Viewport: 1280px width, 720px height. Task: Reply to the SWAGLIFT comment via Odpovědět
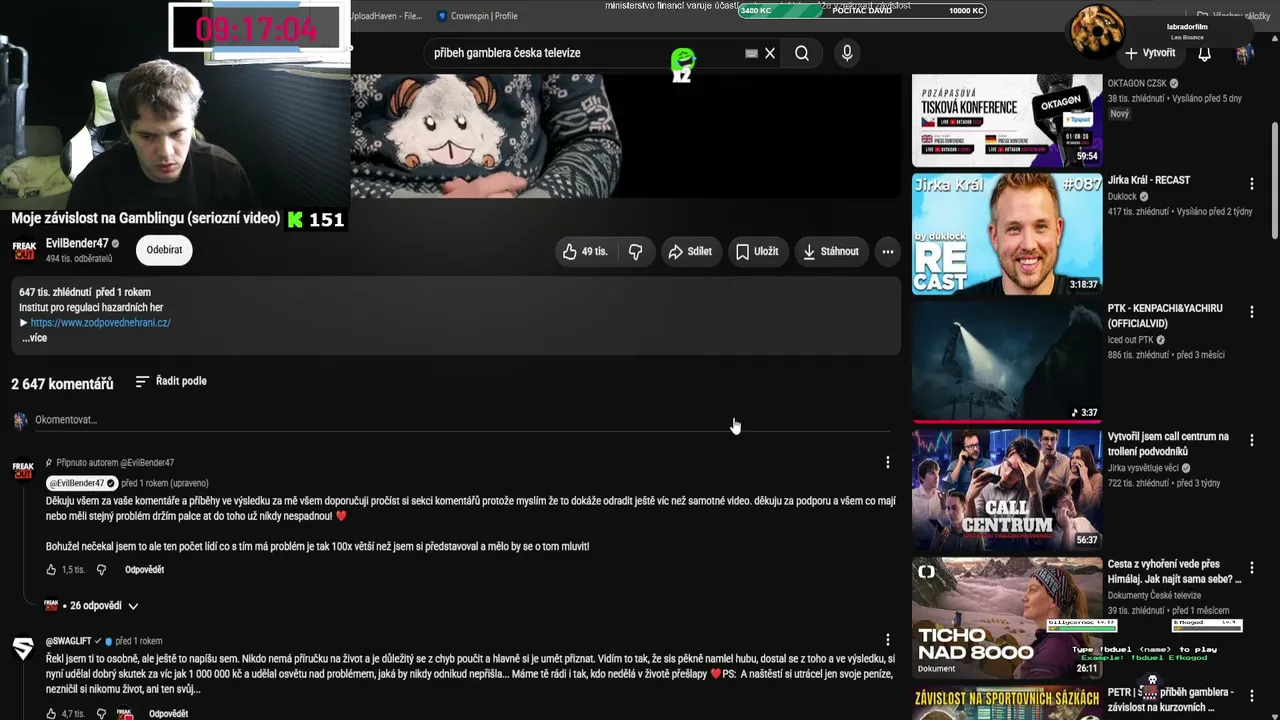click(168, 714)
